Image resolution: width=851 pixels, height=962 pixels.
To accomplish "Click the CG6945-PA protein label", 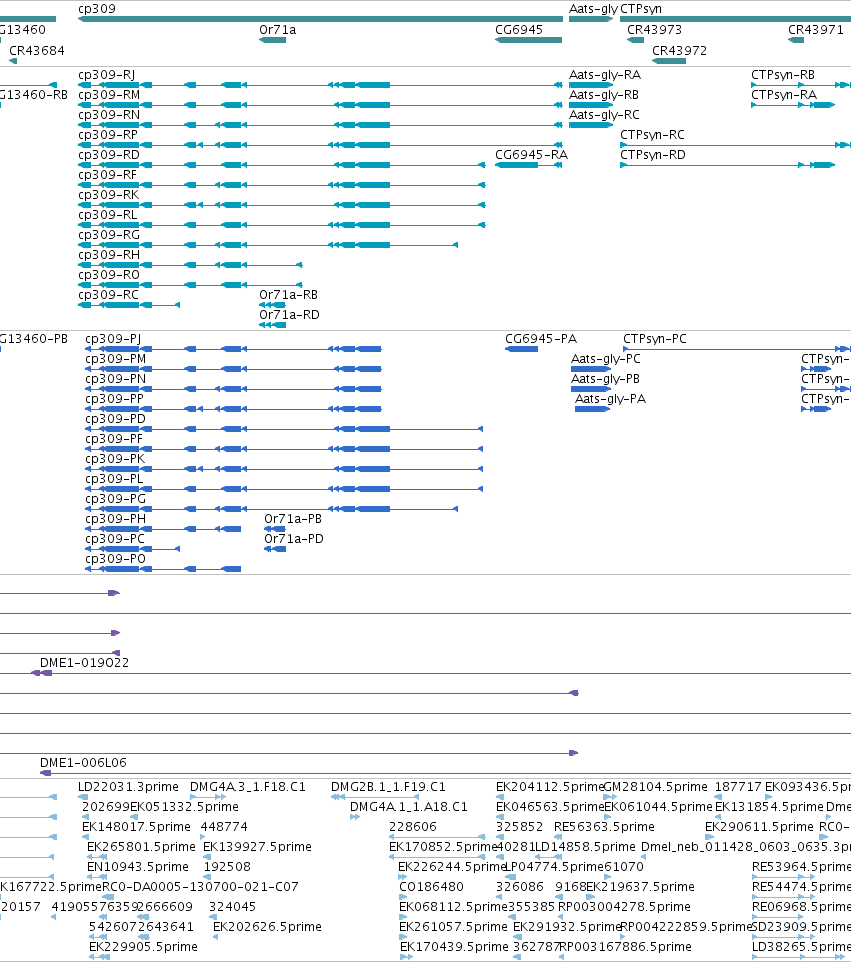I will tap(541, 339).
